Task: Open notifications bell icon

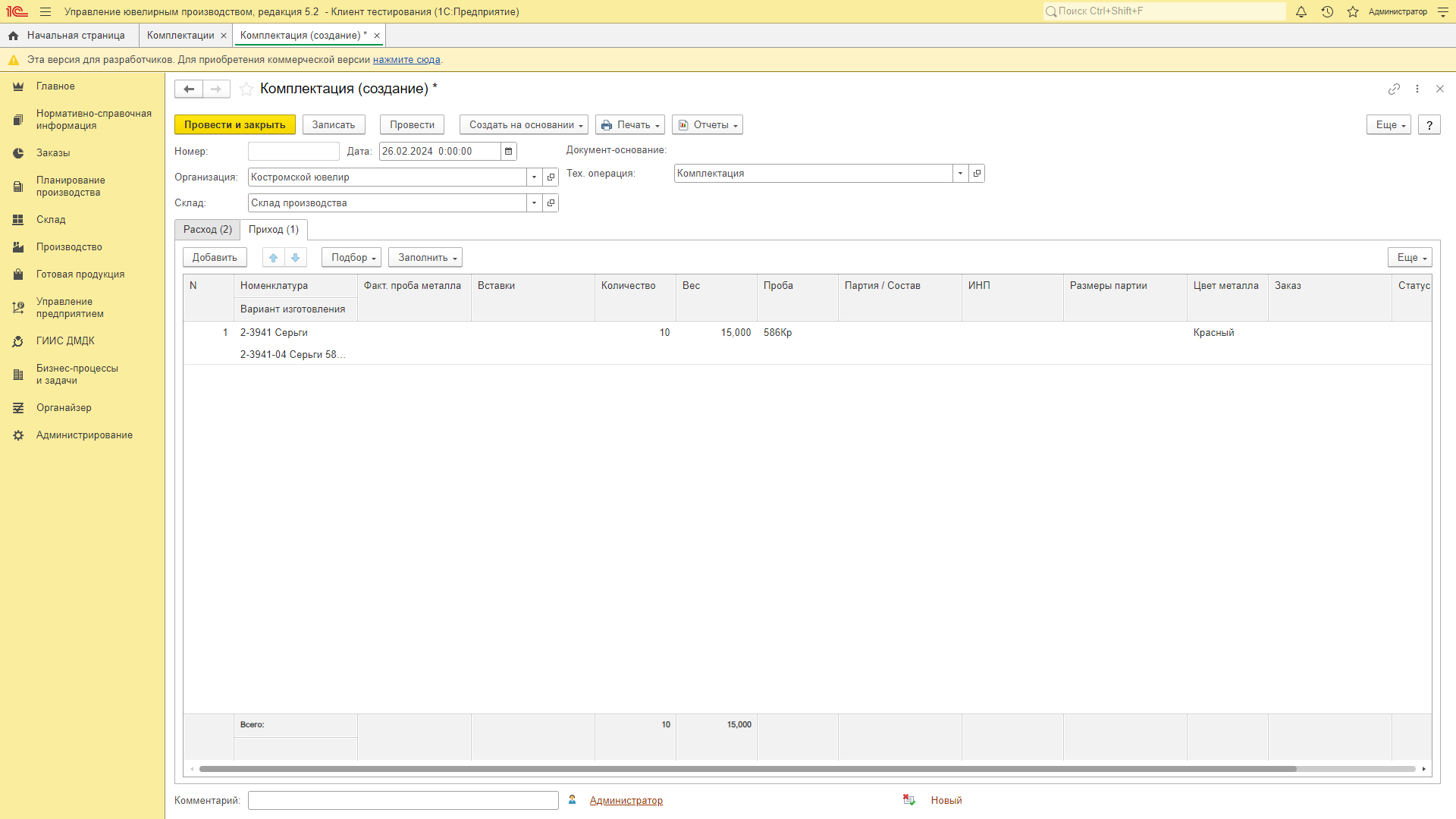Action: [x=1301, y=11]
